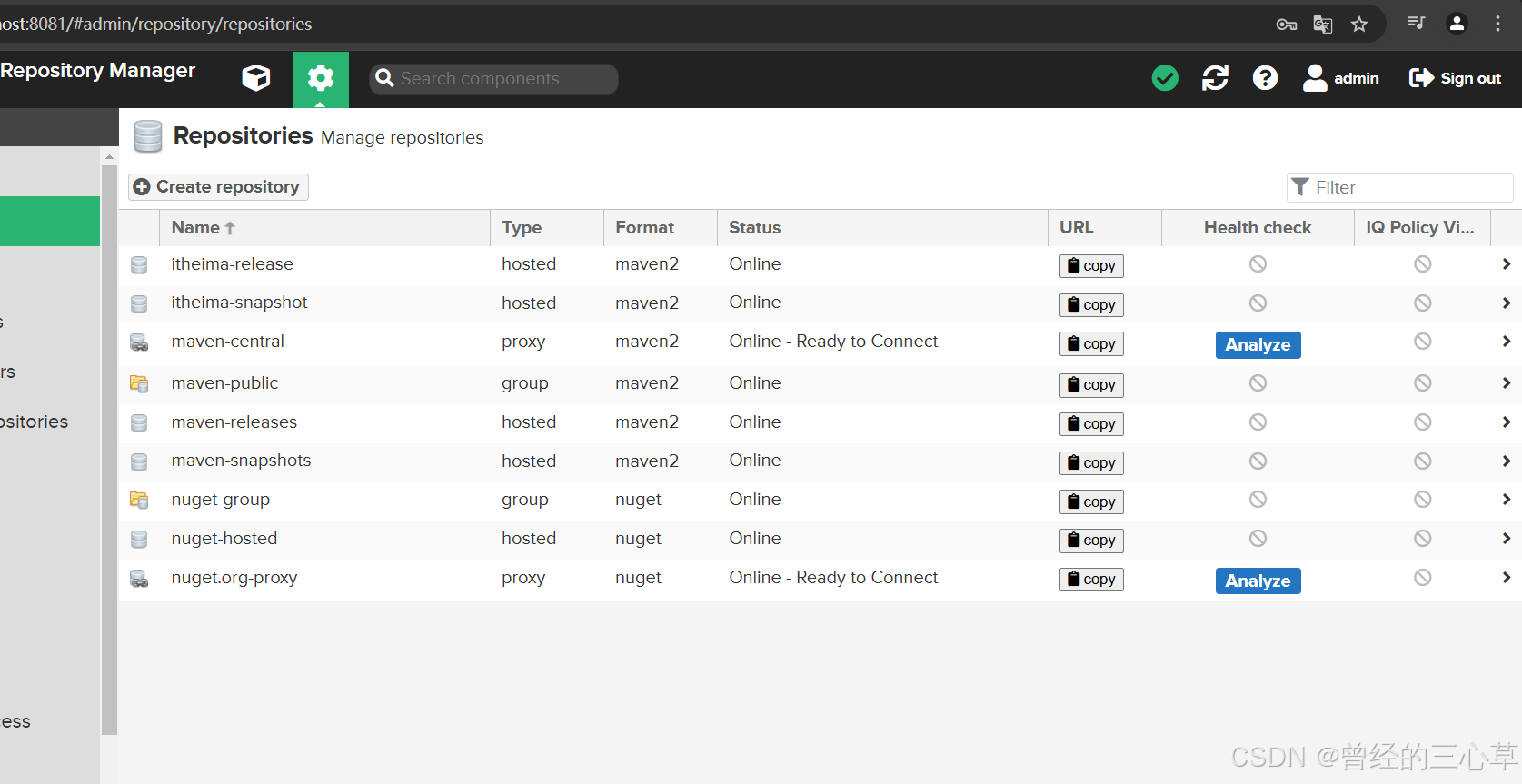Image resolution: width=1522 pixels, height=784 pixels.
Task: Copy URL of nuget-hosted
Action: pos(1091,540)
